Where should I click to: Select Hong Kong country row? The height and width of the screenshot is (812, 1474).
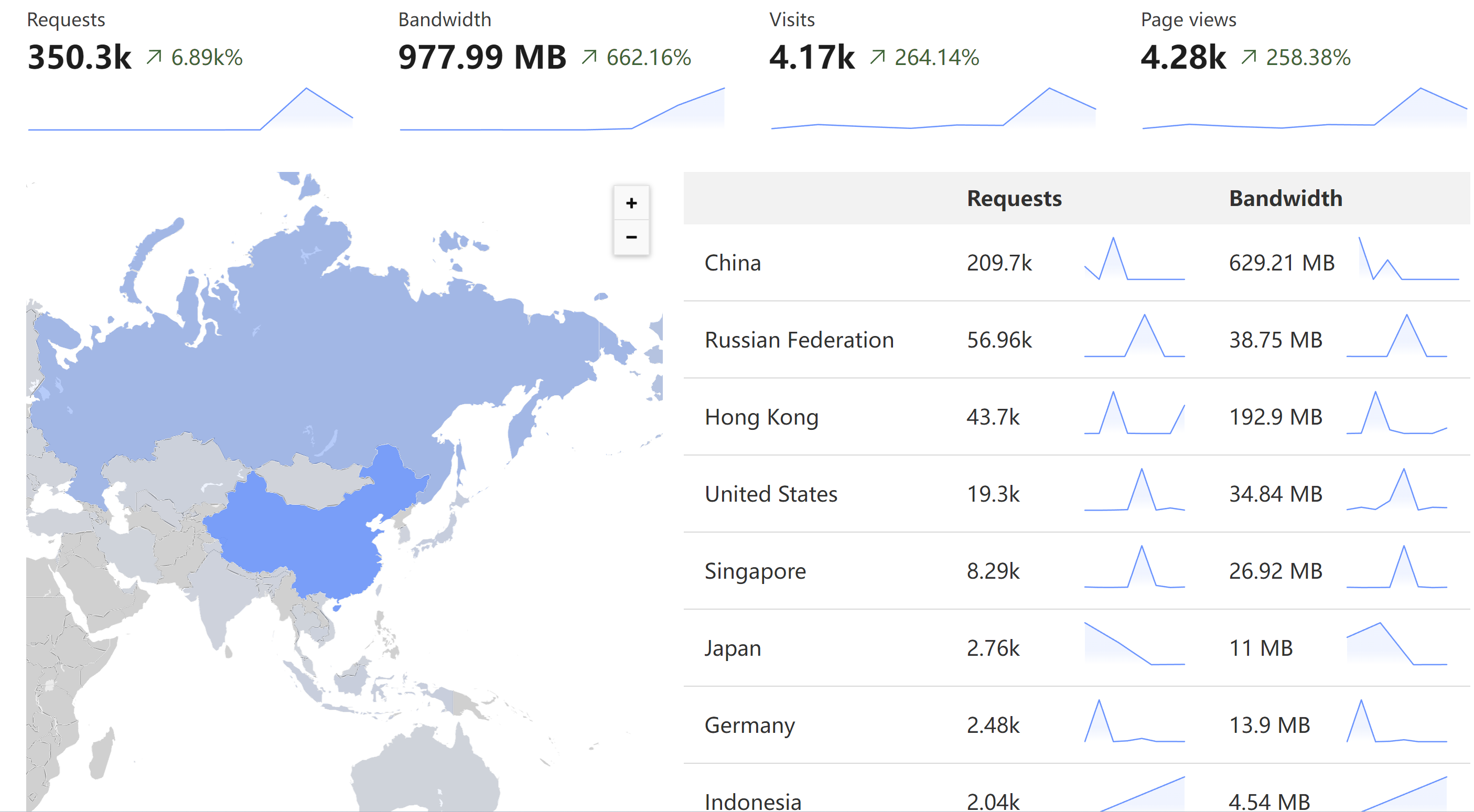click(761, 417)
